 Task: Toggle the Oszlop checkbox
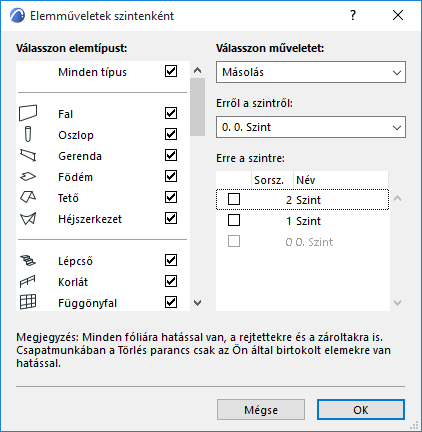click(x=171, y=134)
